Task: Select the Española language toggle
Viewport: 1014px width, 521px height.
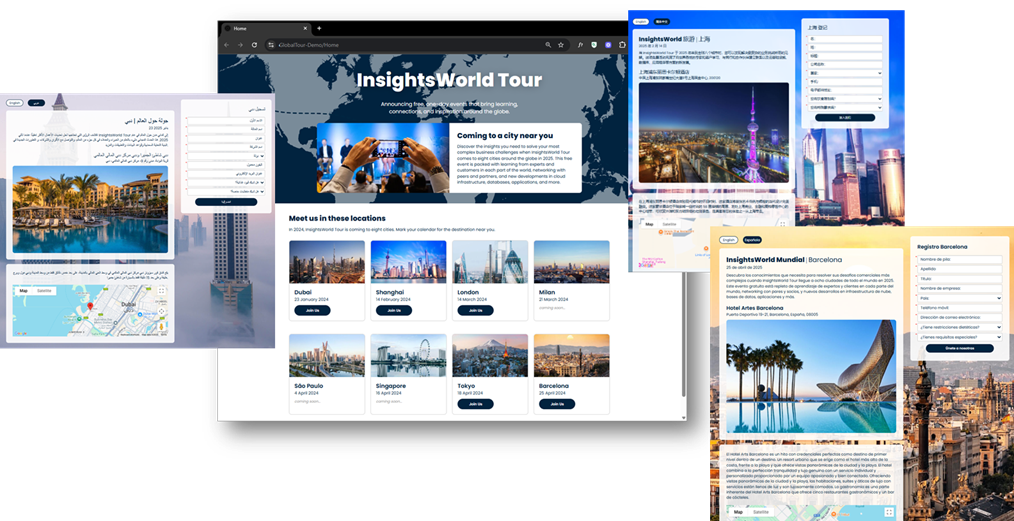Action: click(752, 241)
